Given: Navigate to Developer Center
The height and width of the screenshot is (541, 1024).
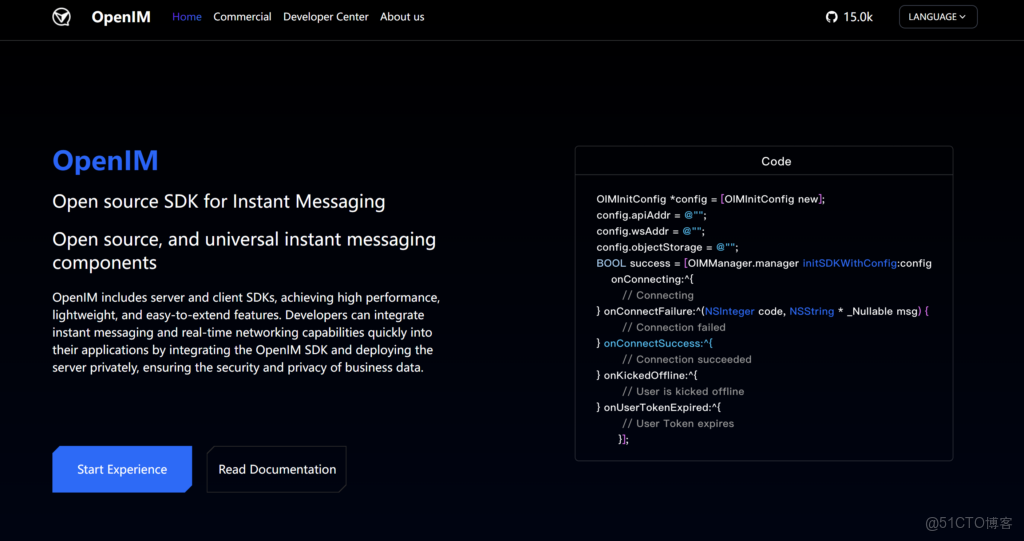Looking at the screenshot, I should click(325, 17).
